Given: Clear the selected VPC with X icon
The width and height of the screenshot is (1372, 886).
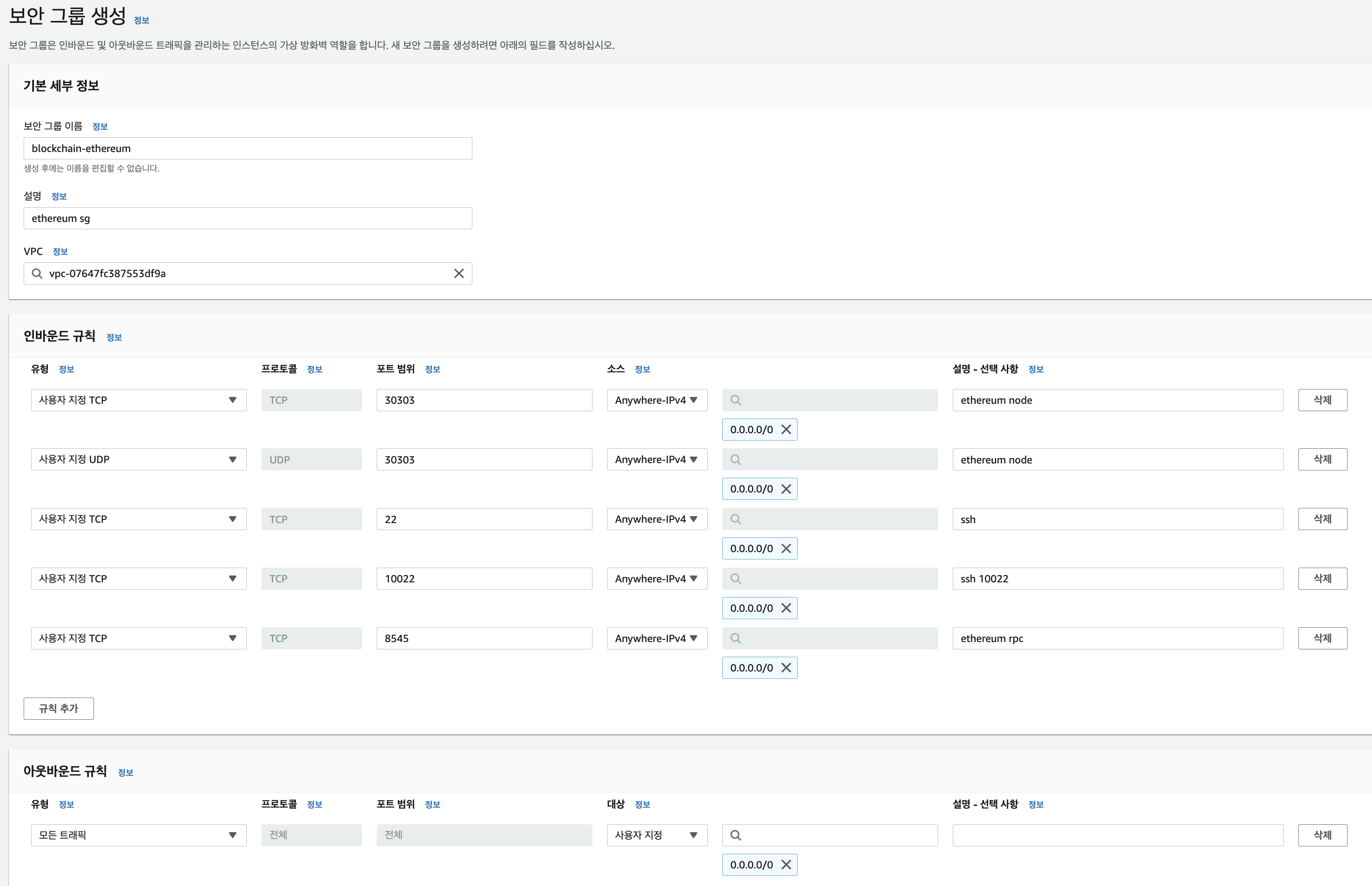Looking at the screenshot, I should [458, 273].
